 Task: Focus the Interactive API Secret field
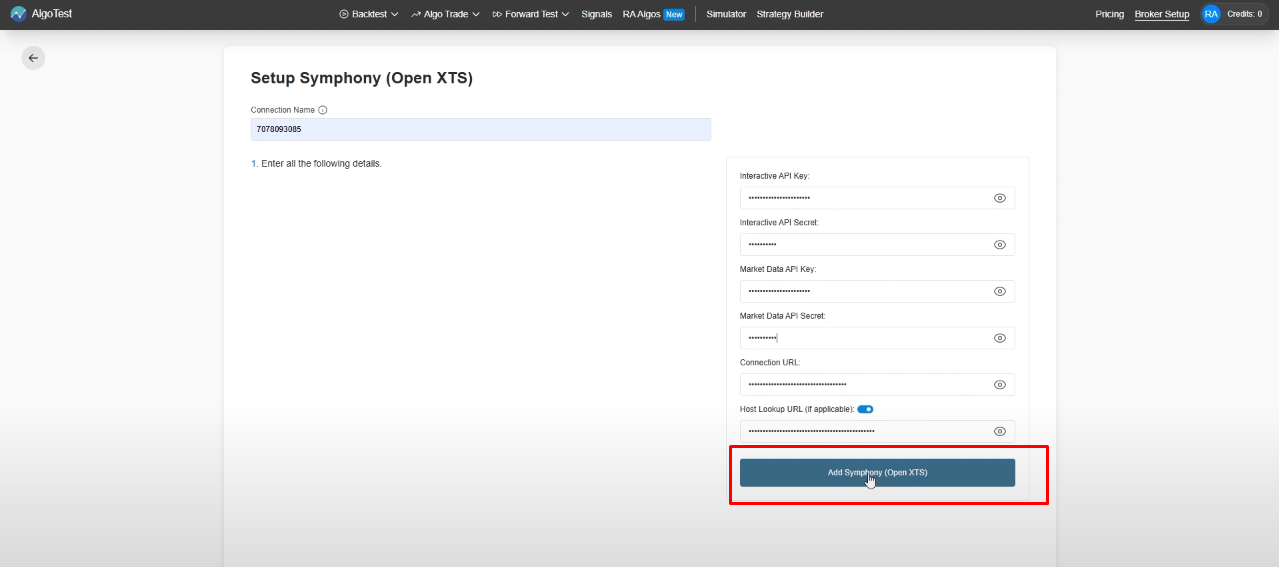coord(877,245)
